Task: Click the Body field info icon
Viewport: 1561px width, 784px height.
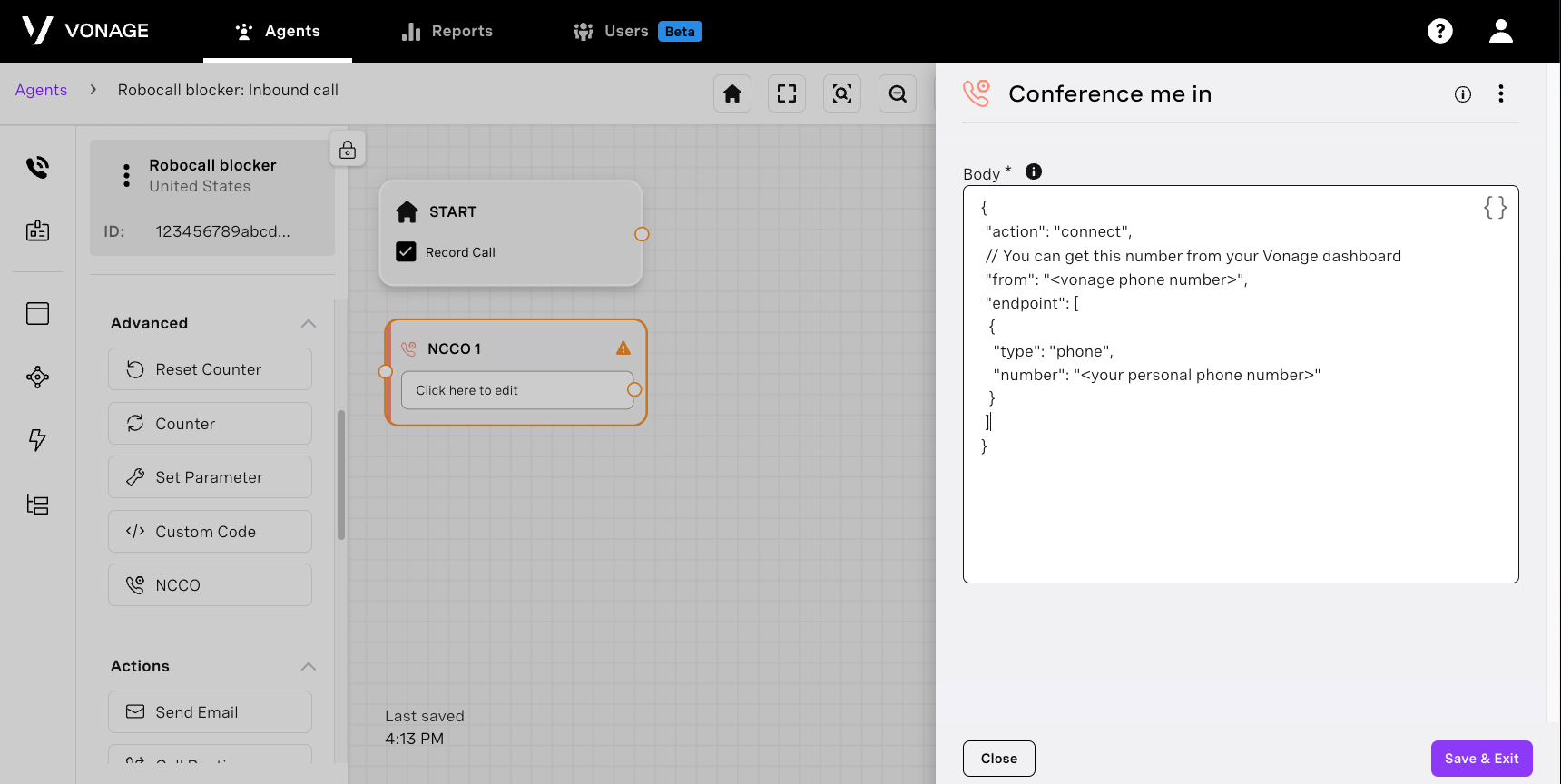Action: pos(1034,171)
